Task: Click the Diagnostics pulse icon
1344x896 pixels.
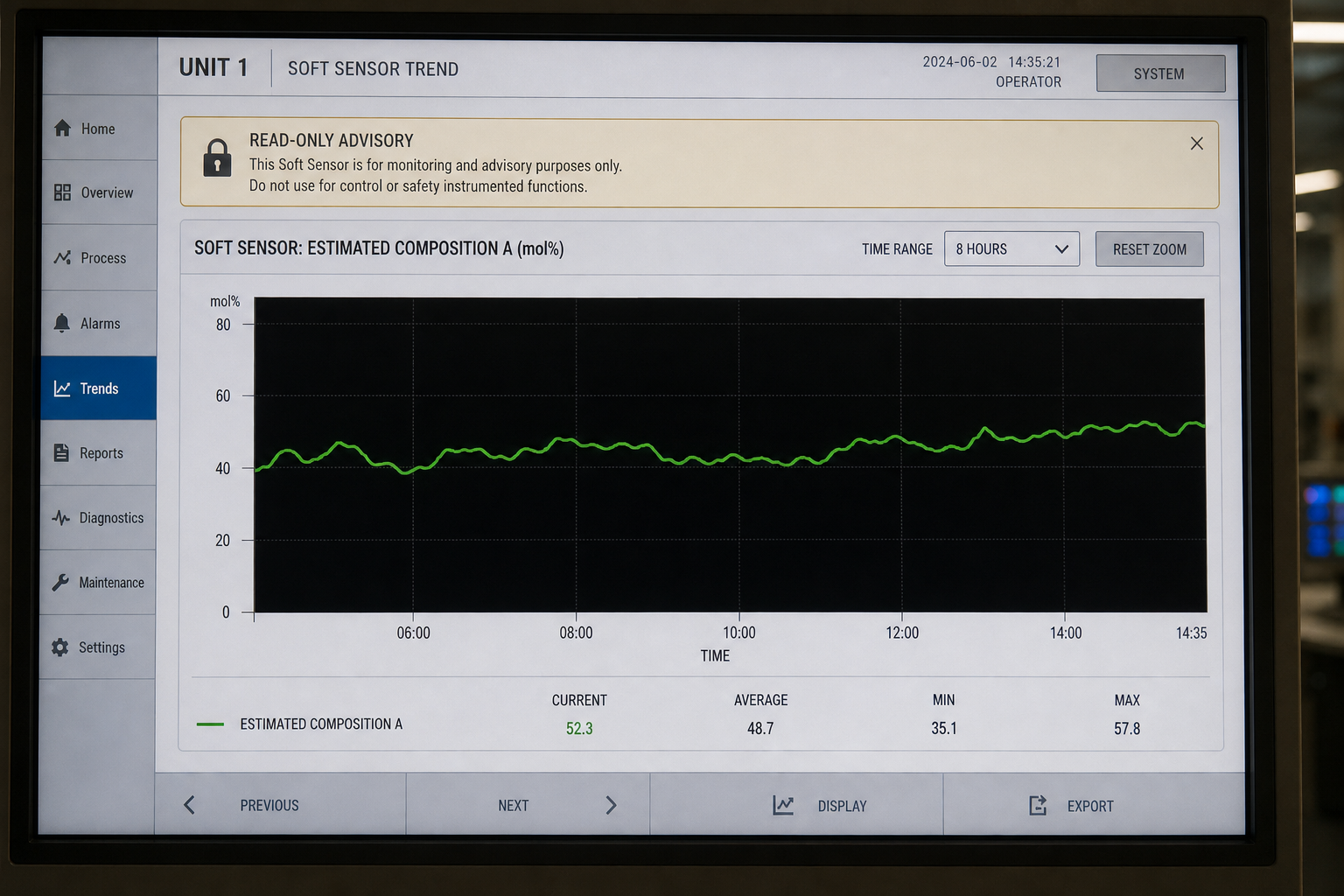Action: tap(60, 517)
